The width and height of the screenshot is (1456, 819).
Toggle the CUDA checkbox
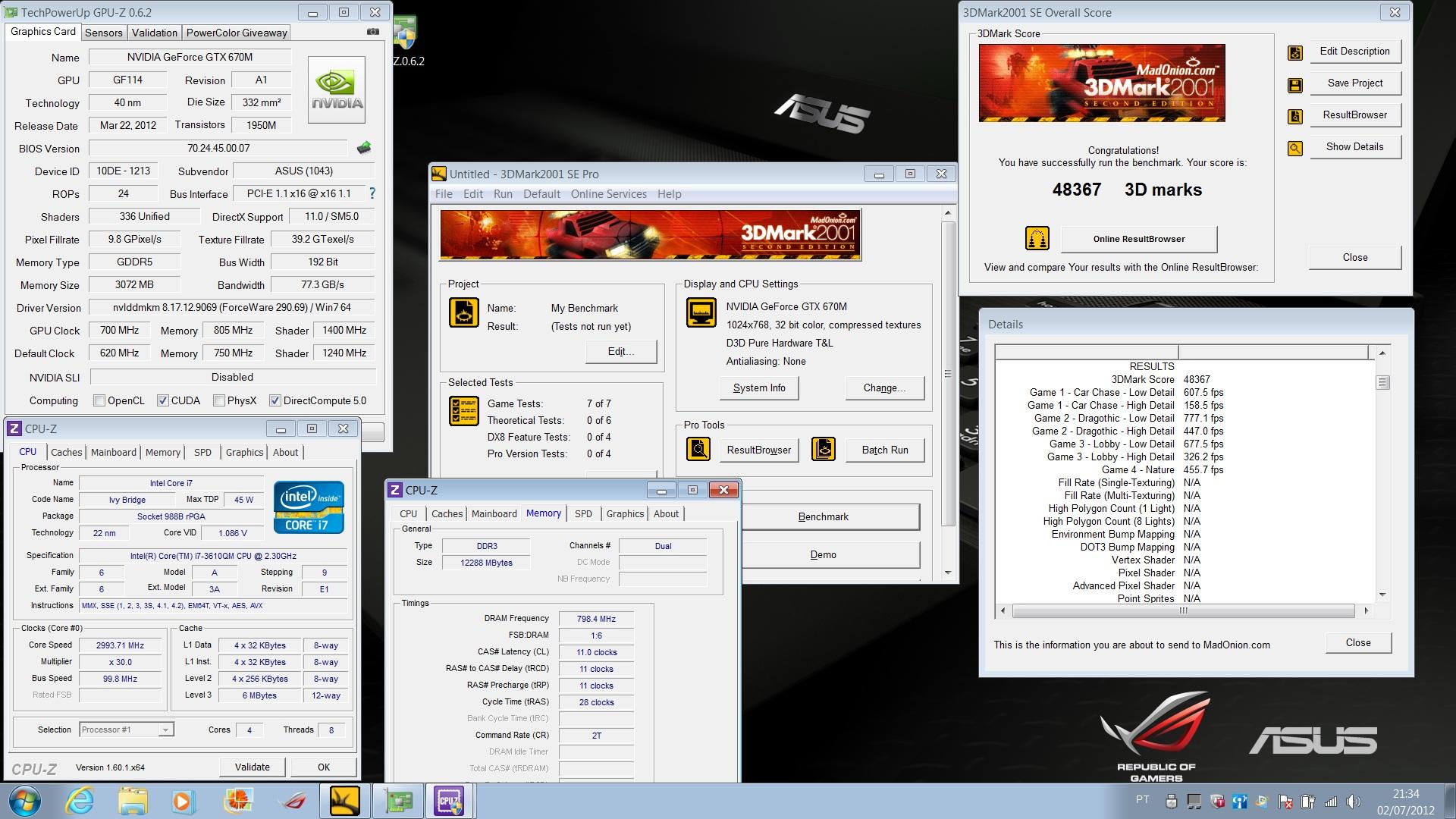[x=162, y=400]
